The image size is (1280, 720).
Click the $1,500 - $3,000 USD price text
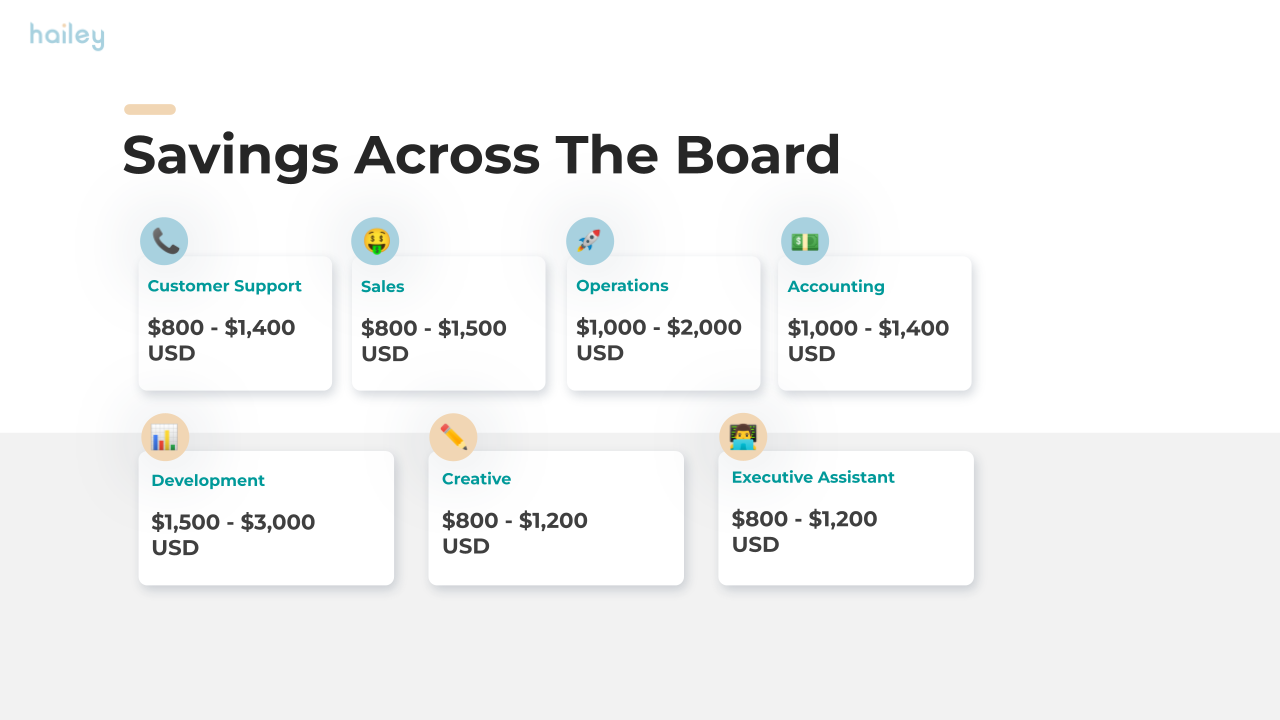pyautogui.click(x=233, y=535)
